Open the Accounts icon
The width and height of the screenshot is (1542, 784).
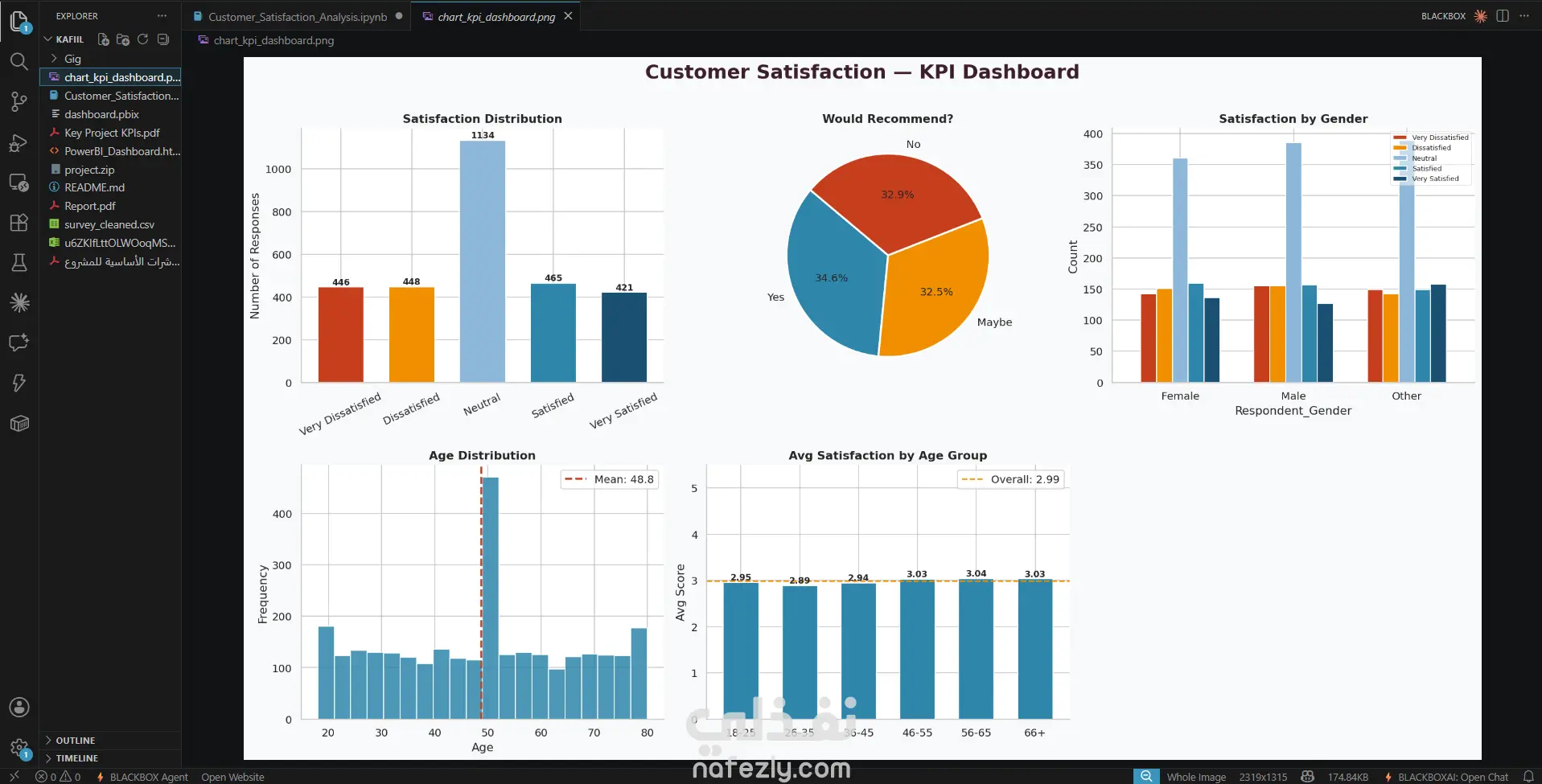(19, 708)
